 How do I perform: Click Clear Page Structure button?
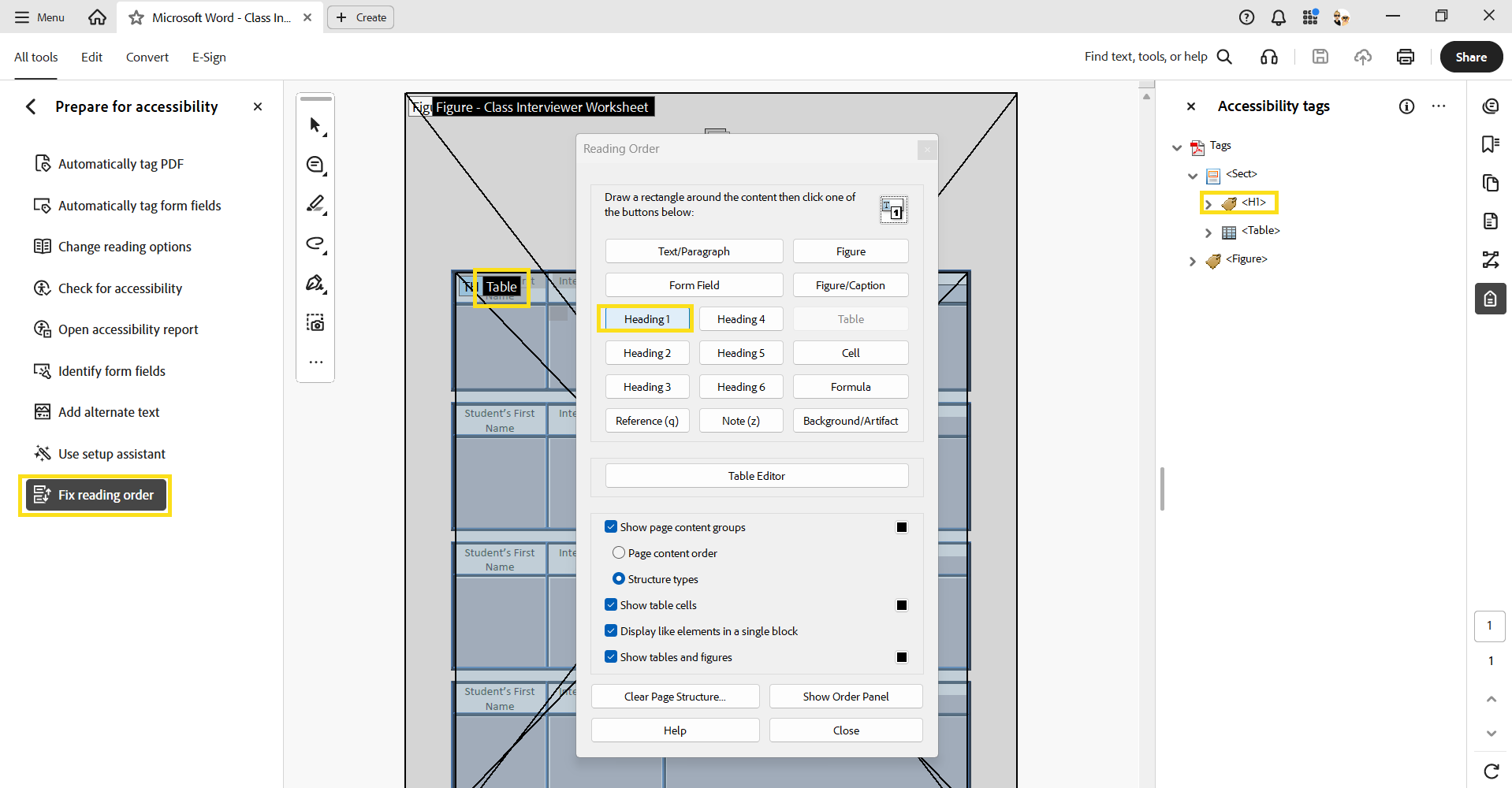point(676,697)
